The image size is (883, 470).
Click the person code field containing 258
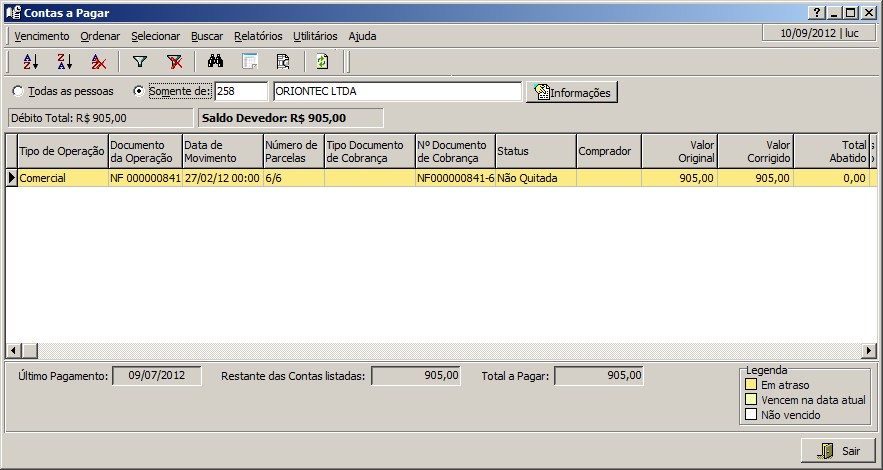point(240,91)
